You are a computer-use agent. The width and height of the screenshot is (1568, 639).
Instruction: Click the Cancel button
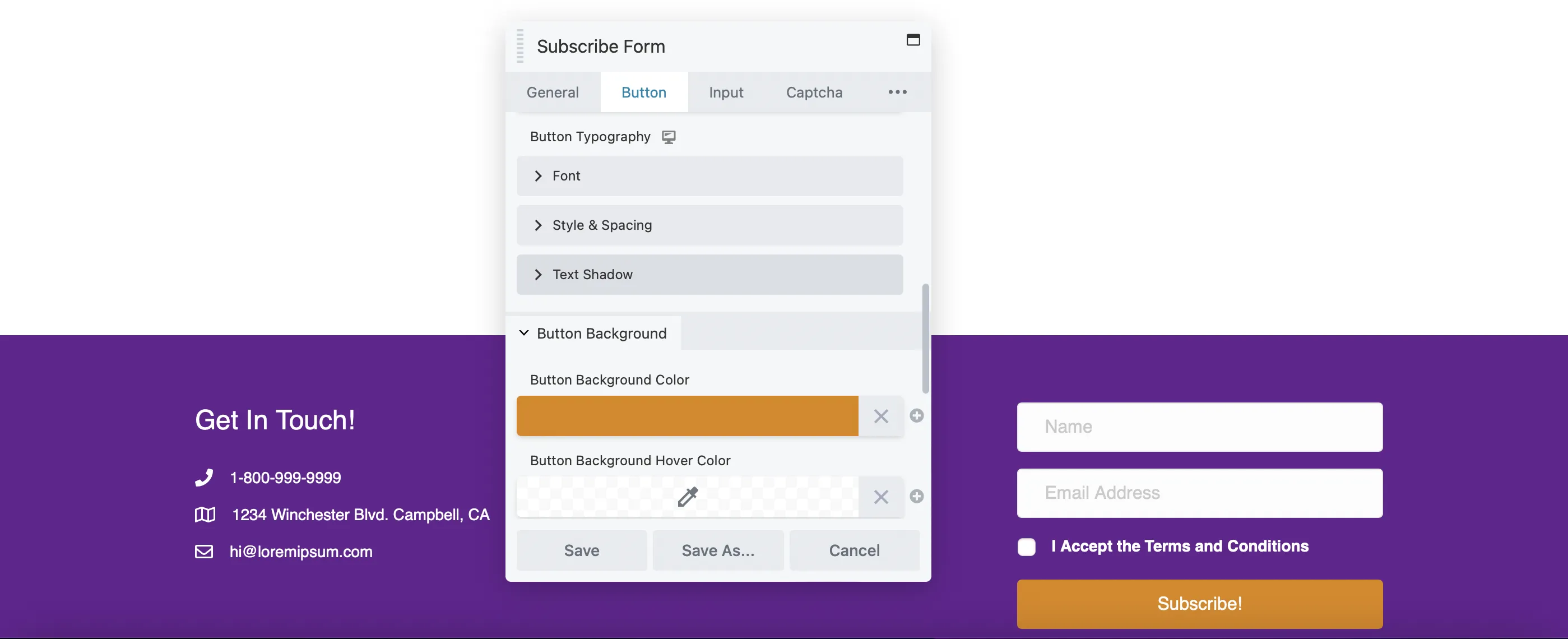854,550
